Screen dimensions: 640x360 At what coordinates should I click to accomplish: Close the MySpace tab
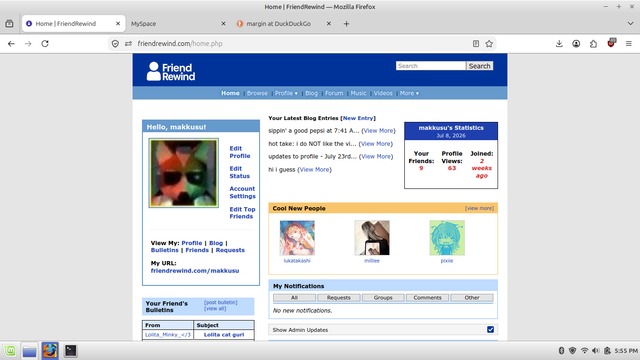coord(223,24)
